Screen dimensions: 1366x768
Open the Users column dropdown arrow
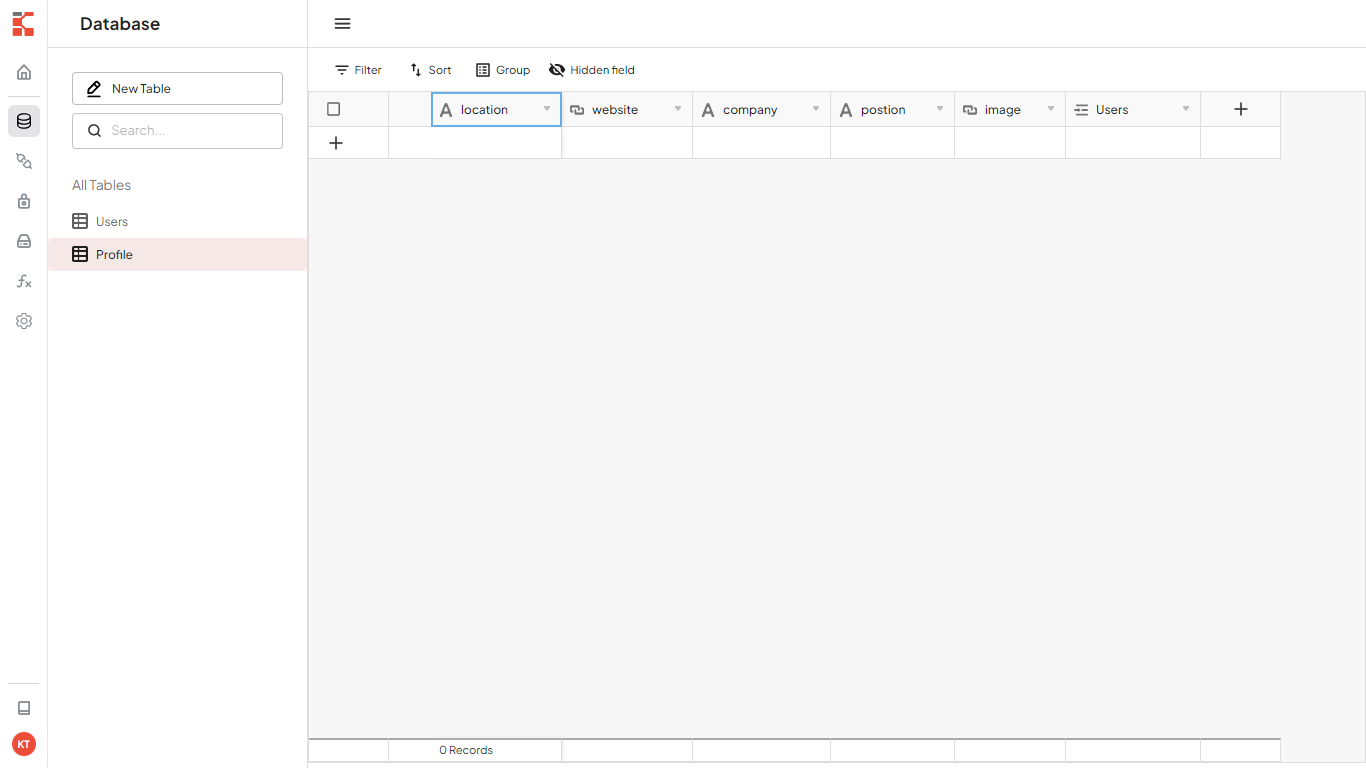click(1186, 109)
